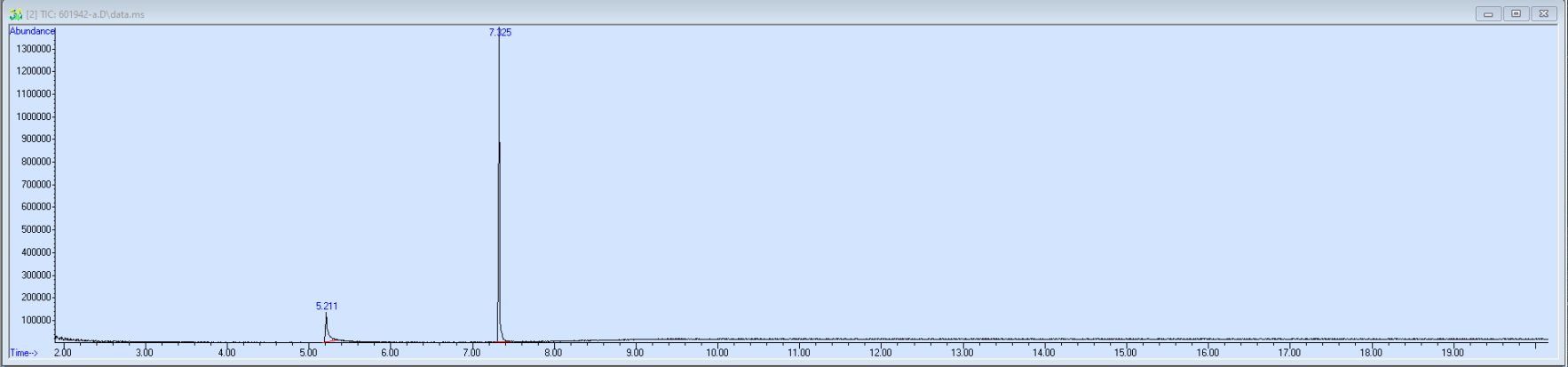The height and width of the screenshot is (367, 1568).
Task: Click the 7.00 time axis label
Action: pyautogui.click(x=471, y=353)
